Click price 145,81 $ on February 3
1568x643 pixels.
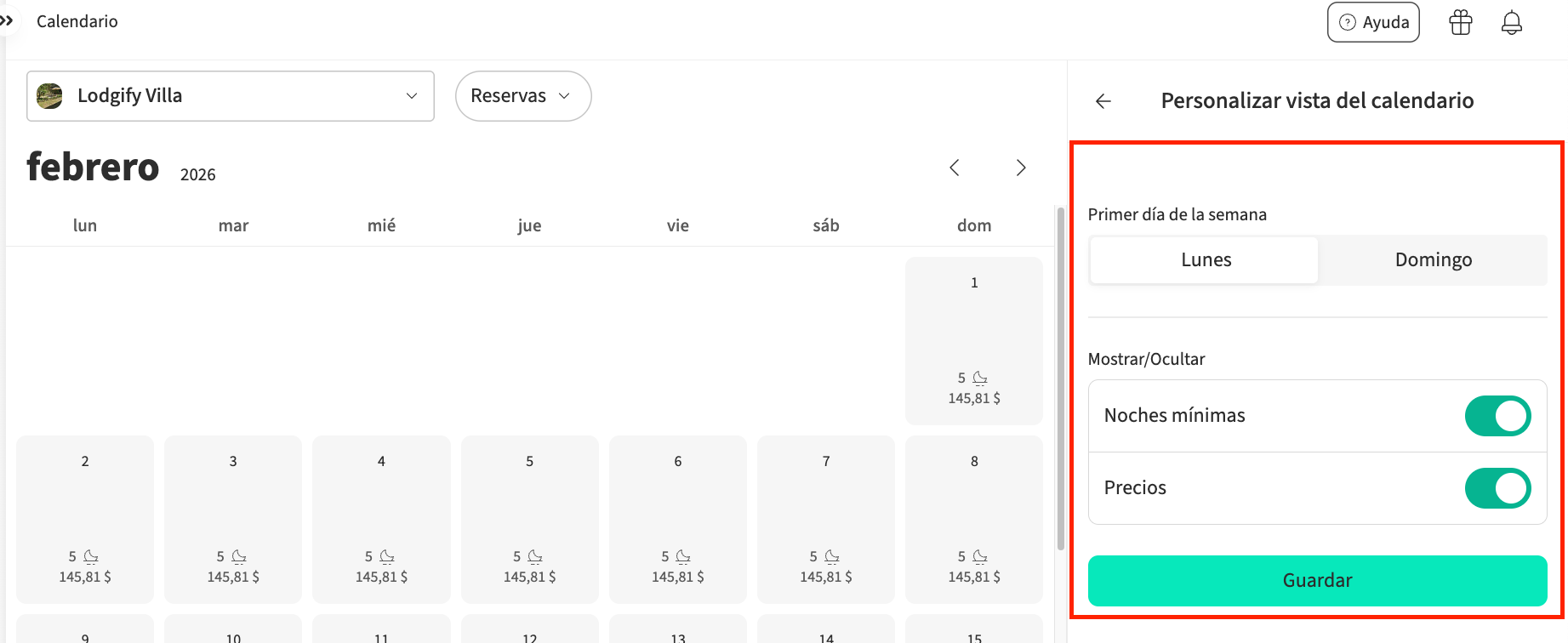233,577
